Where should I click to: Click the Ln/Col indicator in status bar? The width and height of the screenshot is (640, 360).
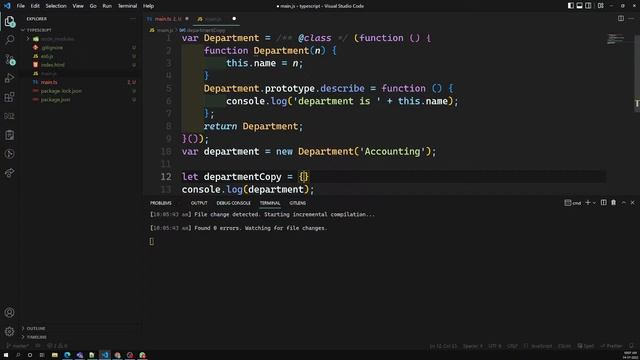[x=443, y=346]
